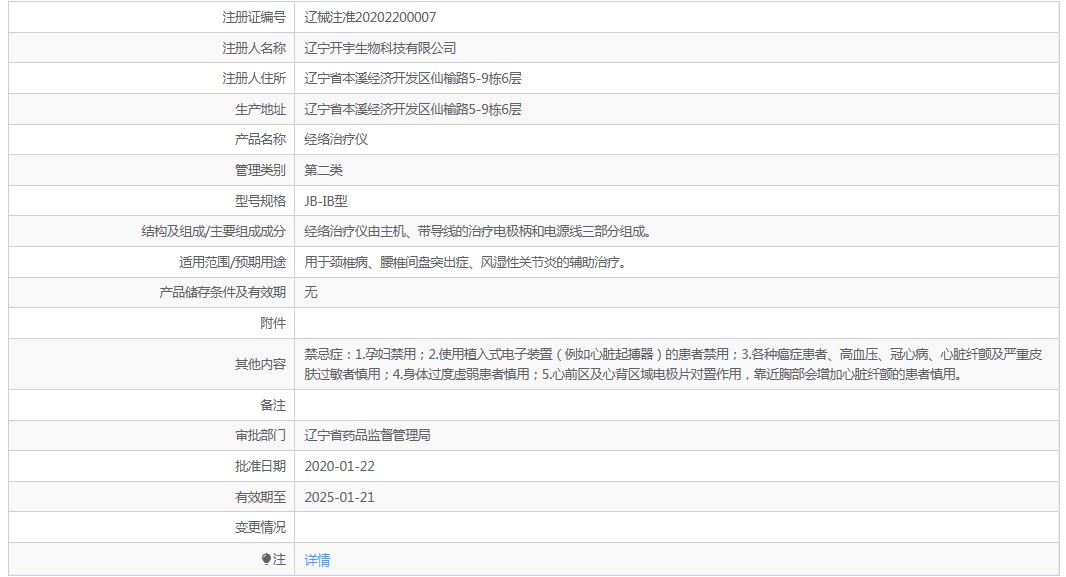The height and width of the screenshot is (577, 1066).
Task: Select the model value JB-IB型
Action: 326,201
